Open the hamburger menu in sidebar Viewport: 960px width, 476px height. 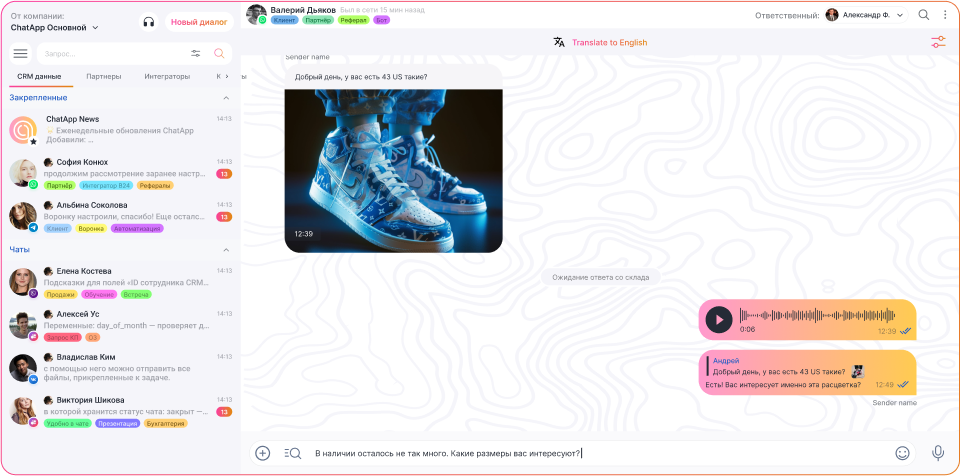[20, 54]
